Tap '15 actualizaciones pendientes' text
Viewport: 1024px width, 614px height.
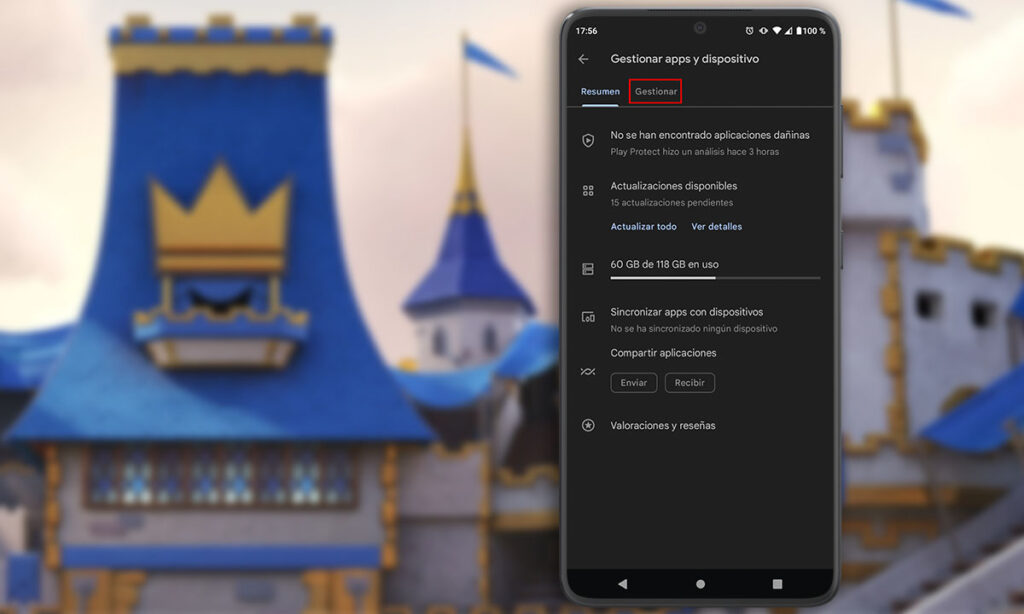coord(671,203)
